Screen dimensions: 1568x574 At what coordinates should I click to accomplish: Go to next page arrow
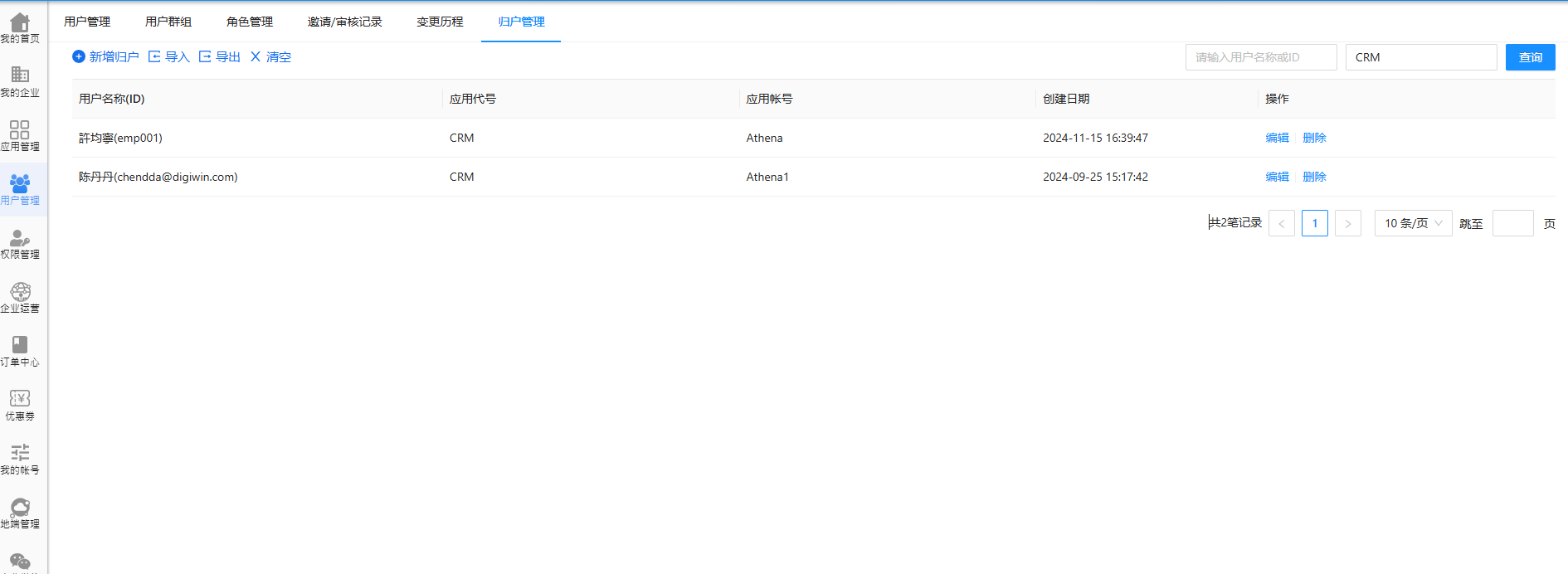(x=1348, y=223)
